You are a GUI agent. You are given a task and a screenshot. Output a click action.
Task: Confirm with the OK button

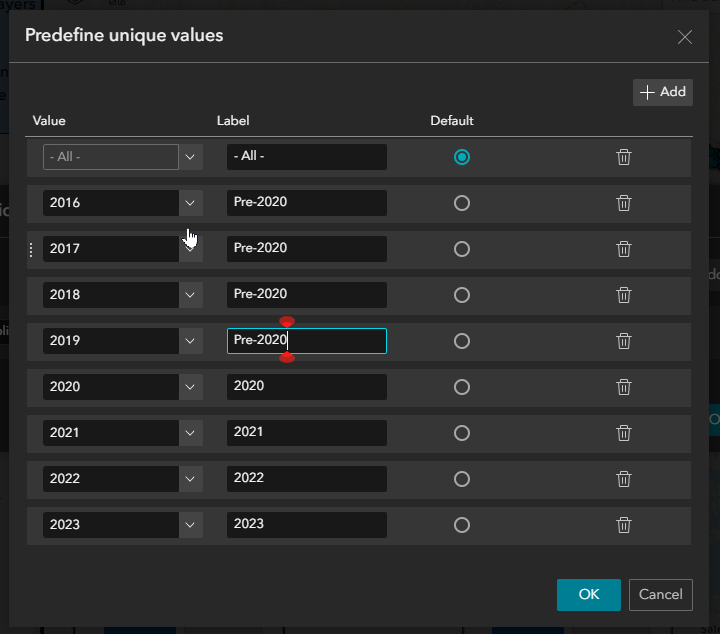[588, 595]
